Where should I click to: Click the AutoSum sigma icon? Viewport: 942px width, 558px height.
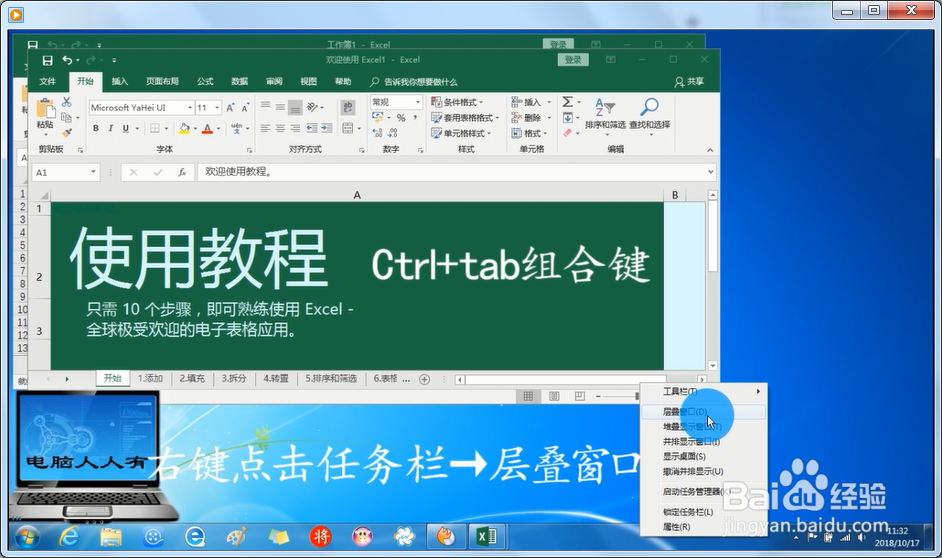click(568, 102)
